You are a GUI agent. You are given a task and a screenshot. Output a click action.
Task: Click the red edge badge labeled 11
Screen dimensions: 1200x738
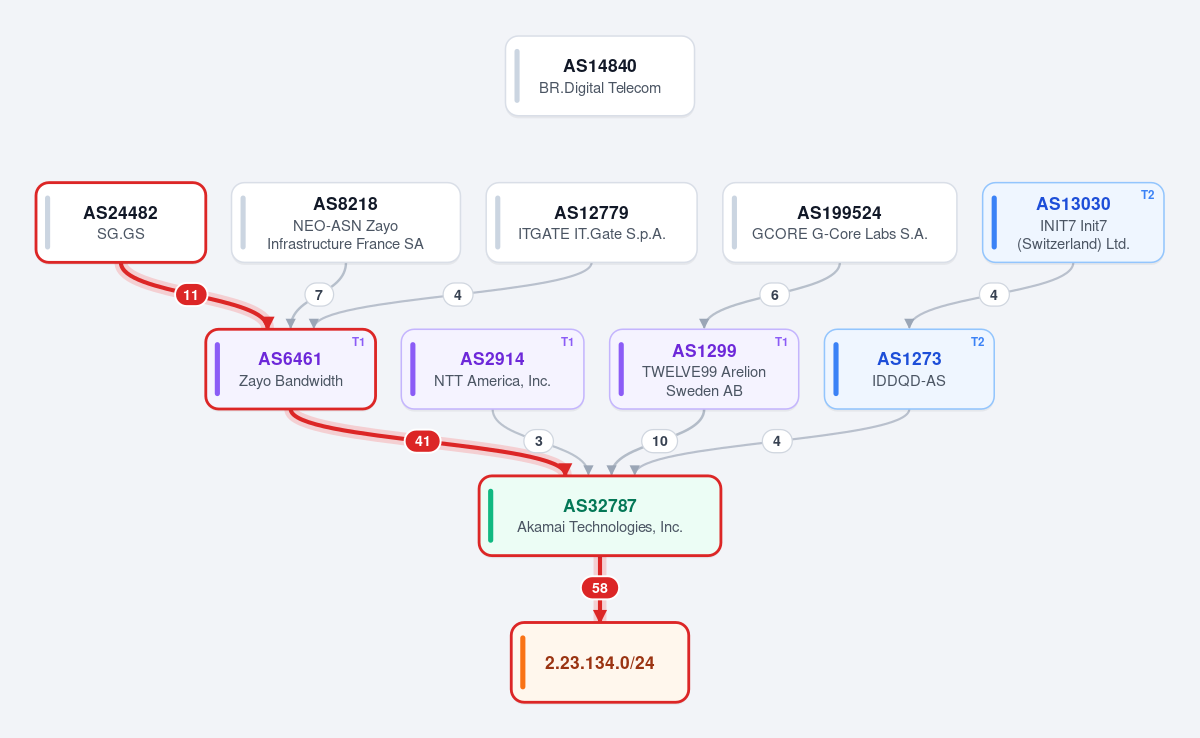pos(191,295)
